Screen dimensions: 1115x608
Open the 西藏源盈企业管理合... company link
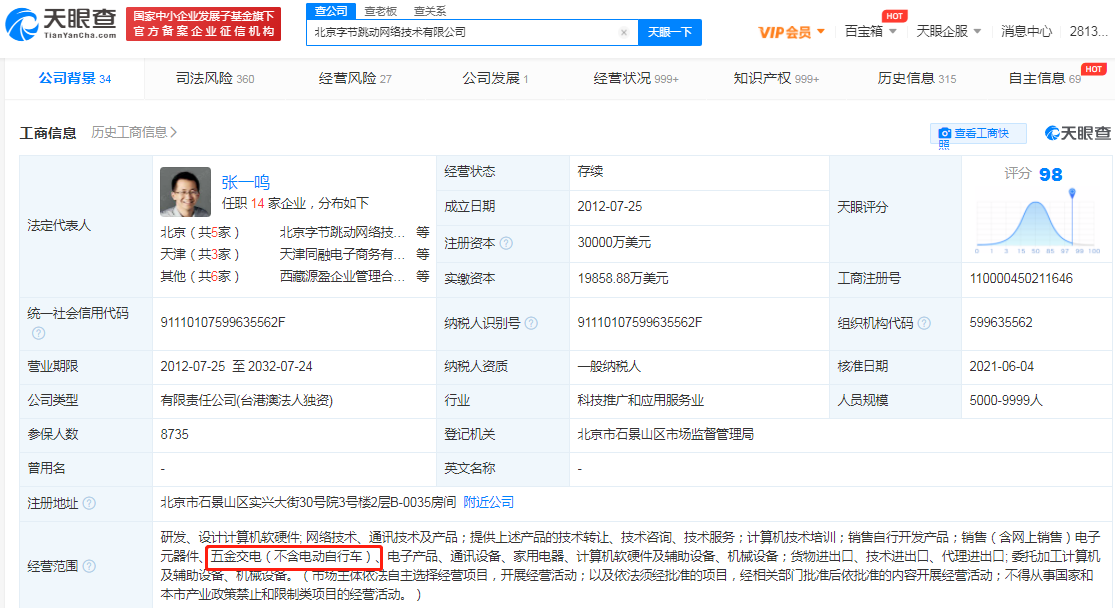[x=343, y=277]
